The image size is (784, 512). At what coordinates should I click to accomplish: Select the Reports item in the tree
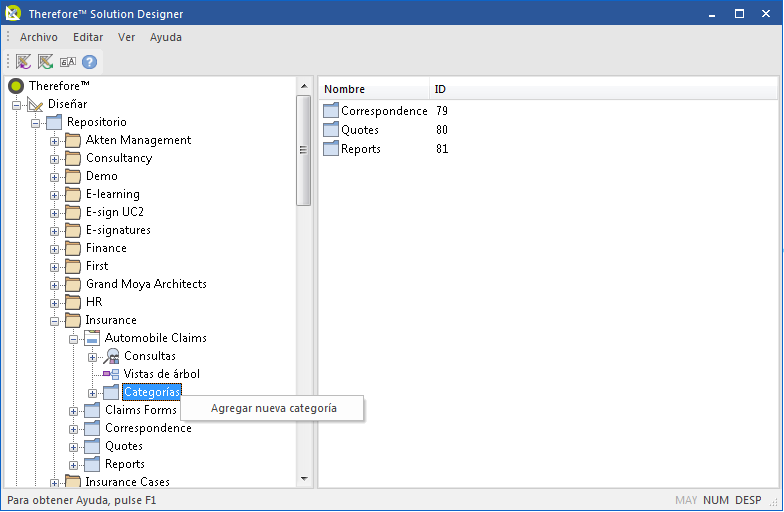pyautogui.click(x=124, y=464)
